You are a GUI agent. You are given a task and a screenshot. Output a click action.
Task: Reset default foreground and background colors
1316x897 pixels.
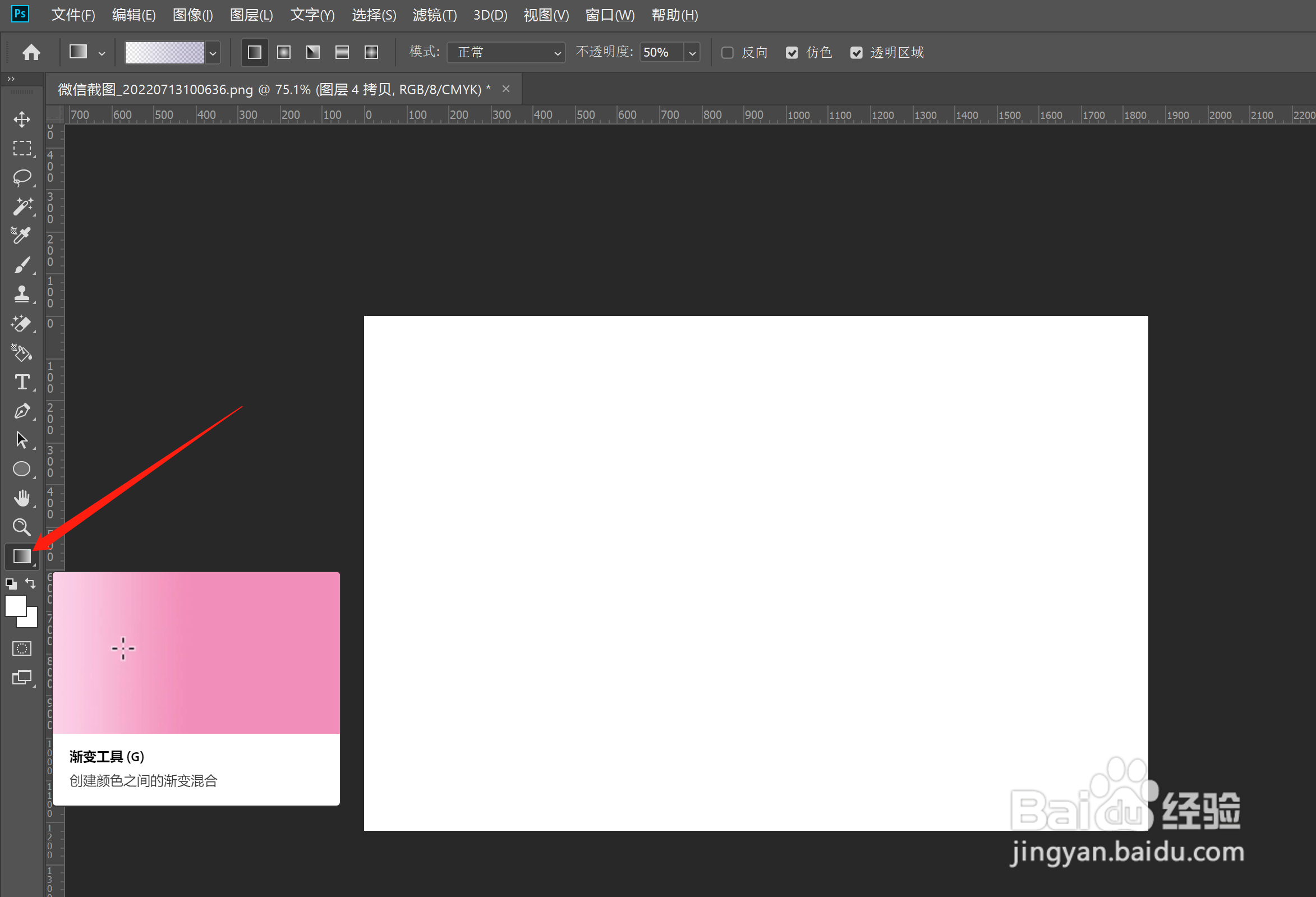pos(11,584)
